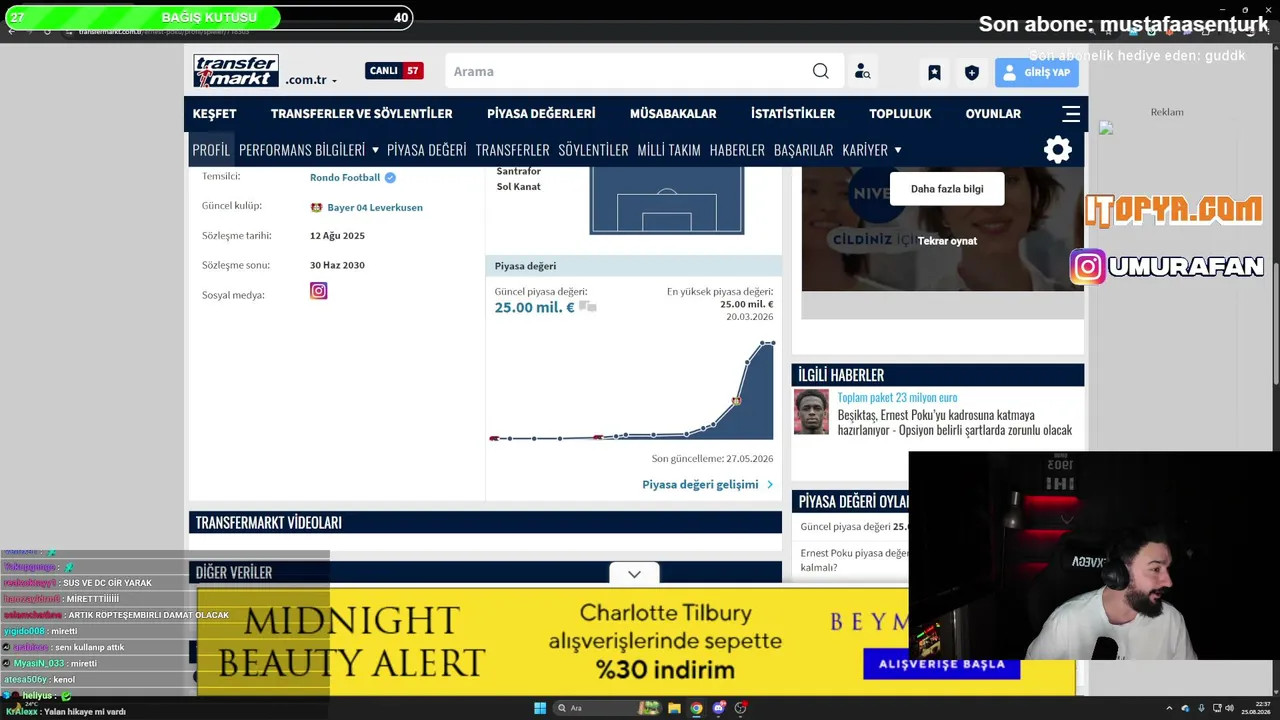Click the football pitch position diagram
This screenshot has height=720, width=1280.
point(667,201)
